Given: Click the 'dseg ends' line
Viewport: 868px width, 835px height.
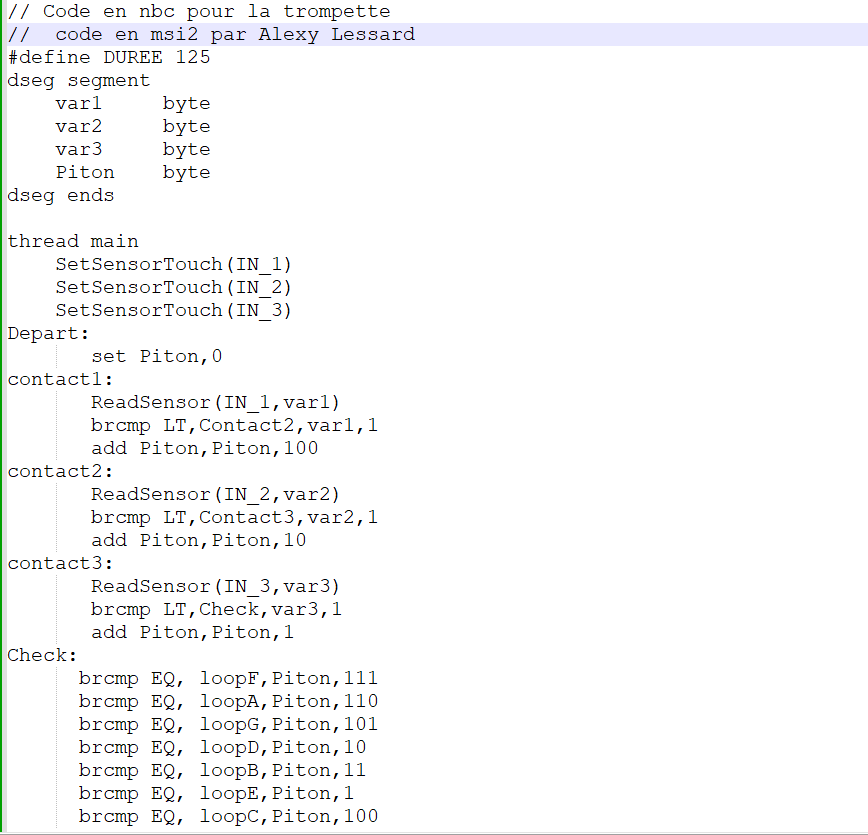Looking at the screenshot, I should 61,195.
